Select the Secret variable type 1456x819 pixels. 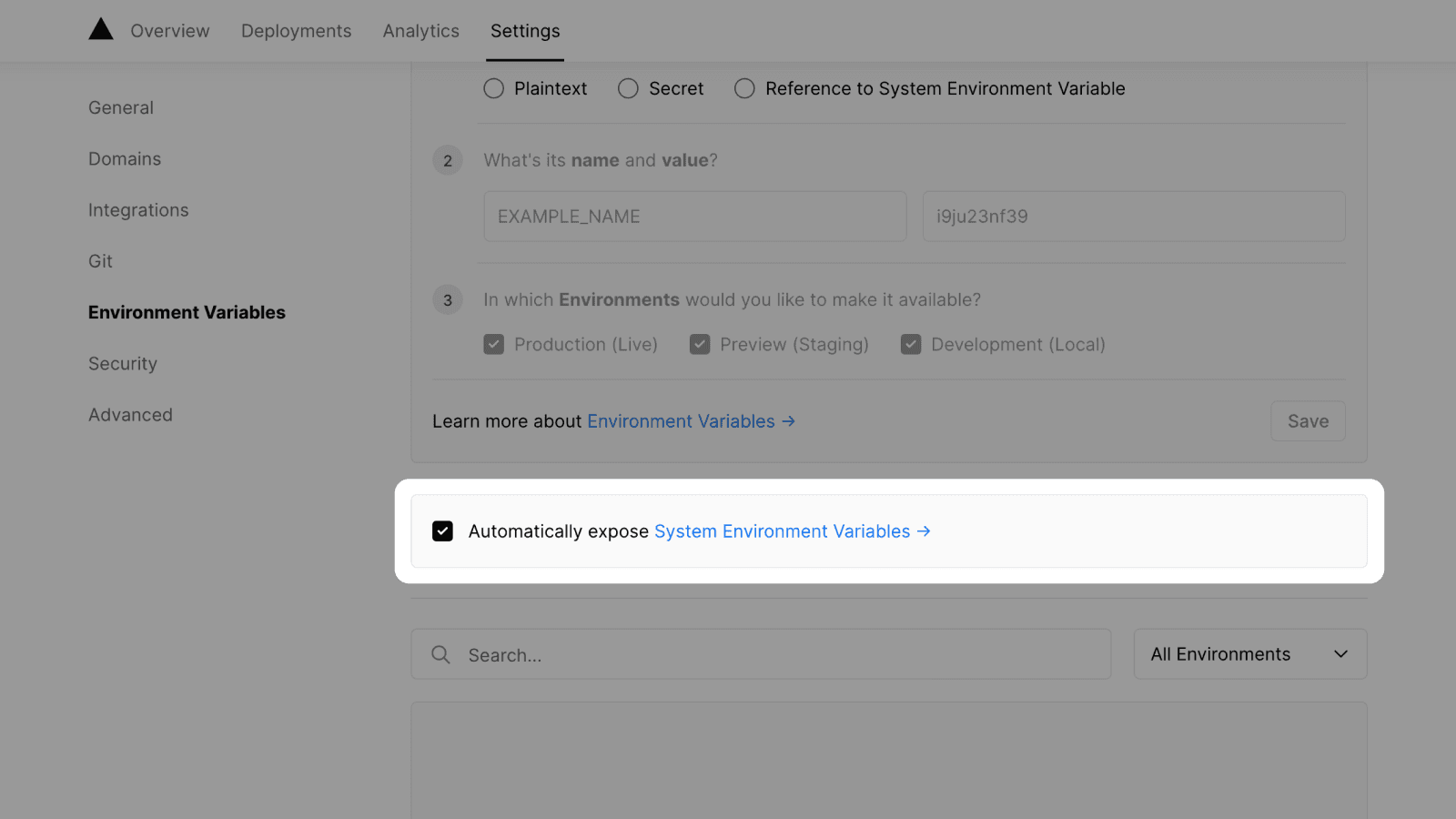(x=628, y=88)
